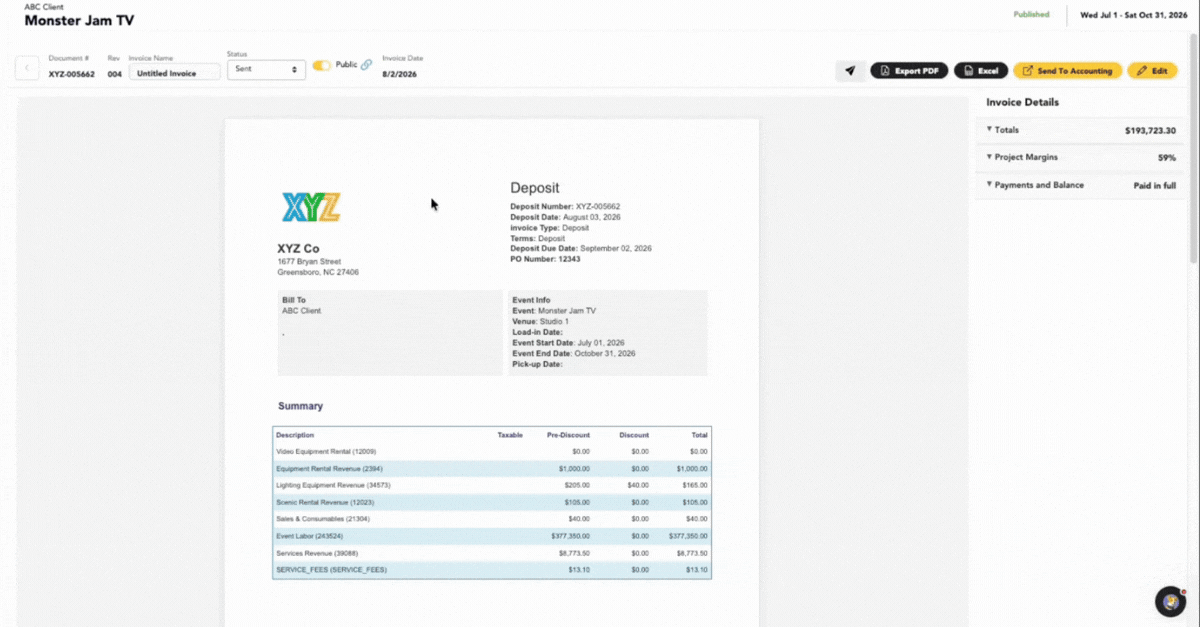The height and width of the screenshot is (627, 1200).
Task: Export the invoice as PDF
Action: 908,71
